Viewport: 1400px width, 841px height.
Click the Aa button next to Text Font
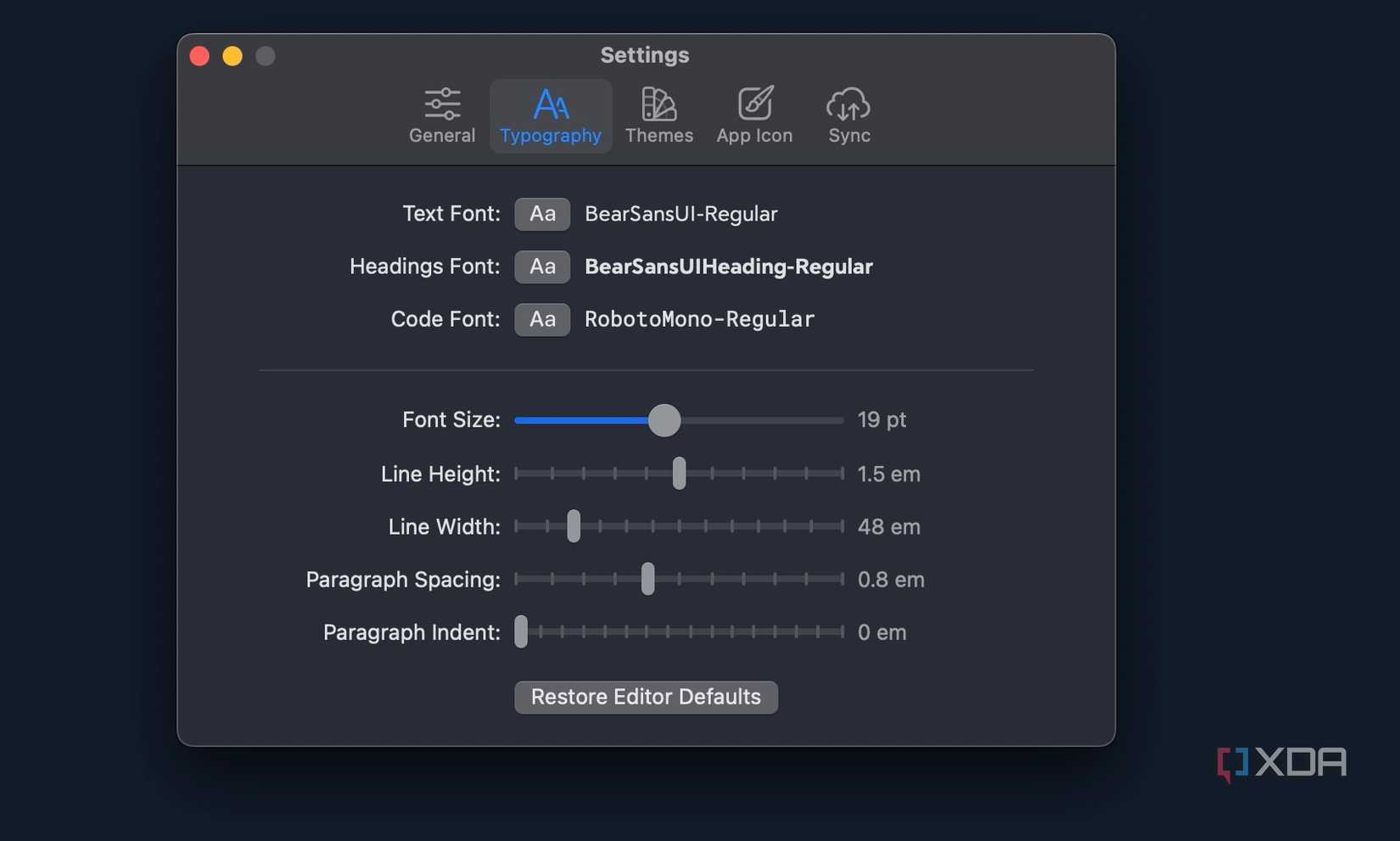coord(542,214)
